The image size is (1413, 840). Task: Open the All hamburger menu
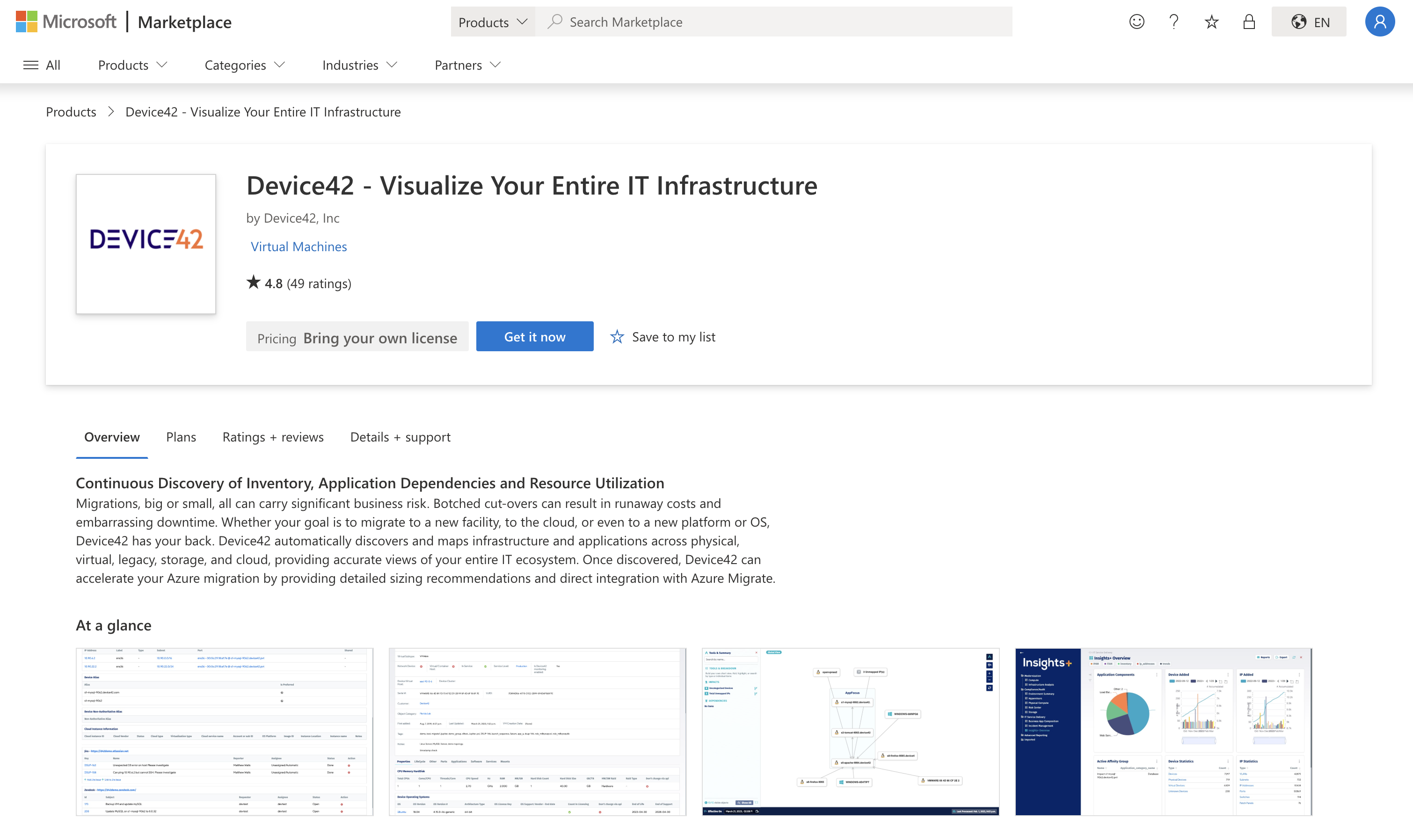pos(41,65)
